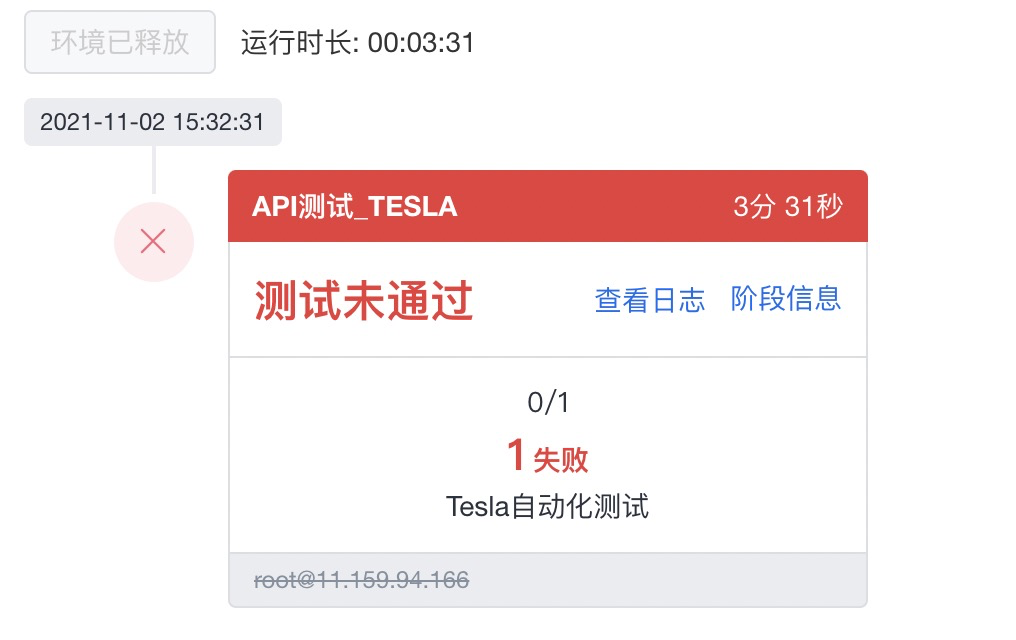Click the struck-through root@11.159.94.166 host
The height and width of the screenshot is (640, 1016).
(362, 580)
